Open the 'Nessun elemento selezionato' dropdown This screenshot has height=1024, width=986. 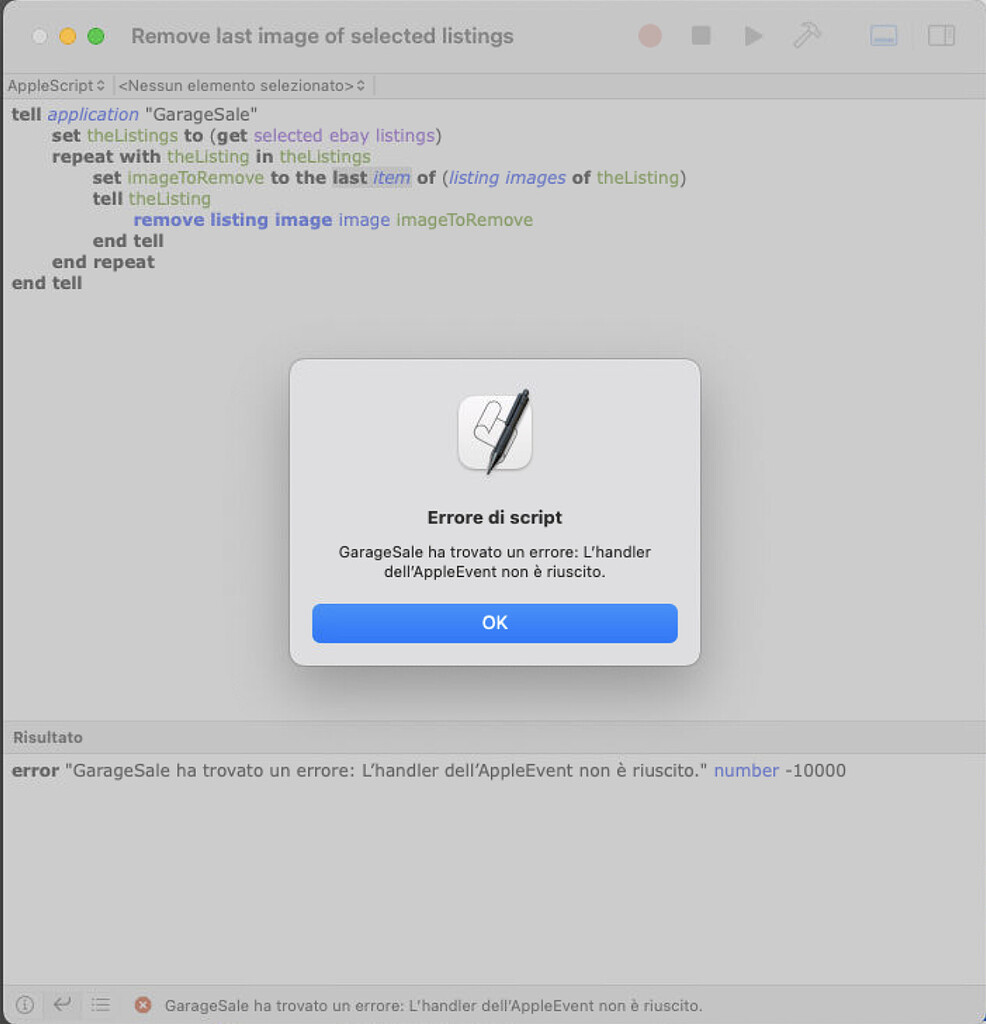(x=242, y=86)
